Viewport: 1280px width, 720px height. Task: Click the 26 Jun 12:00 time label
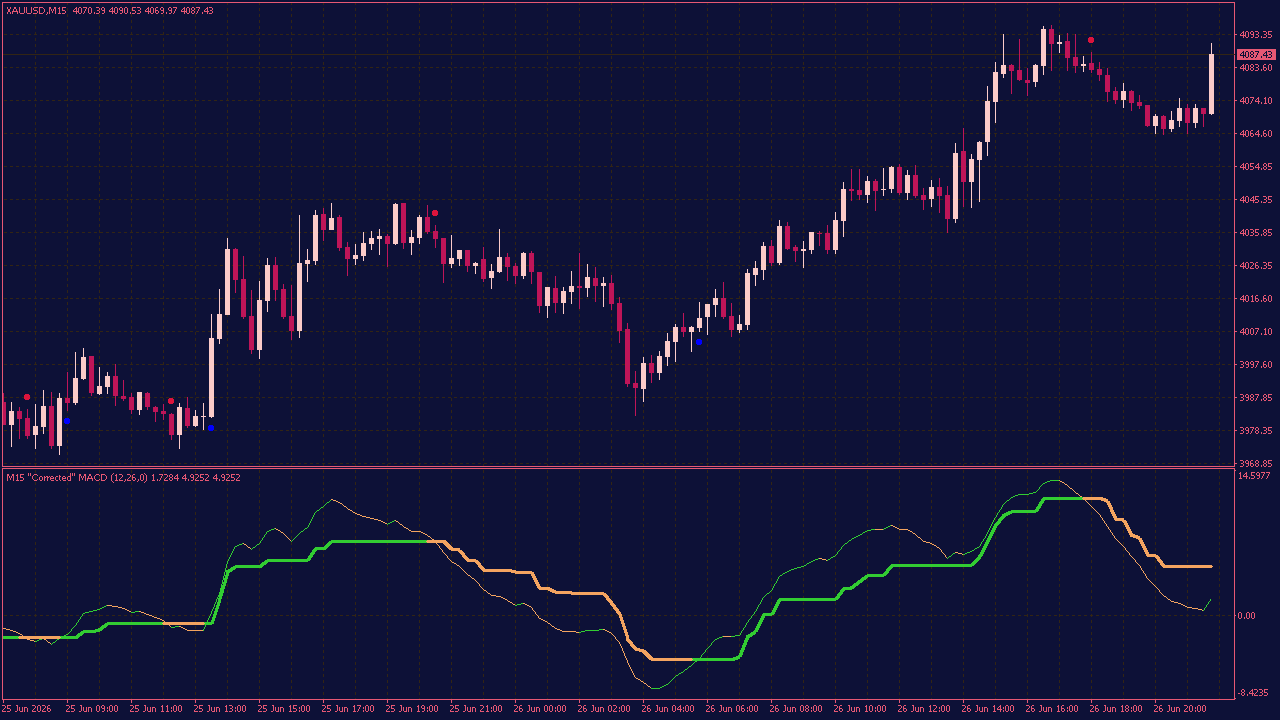(925, 708)
